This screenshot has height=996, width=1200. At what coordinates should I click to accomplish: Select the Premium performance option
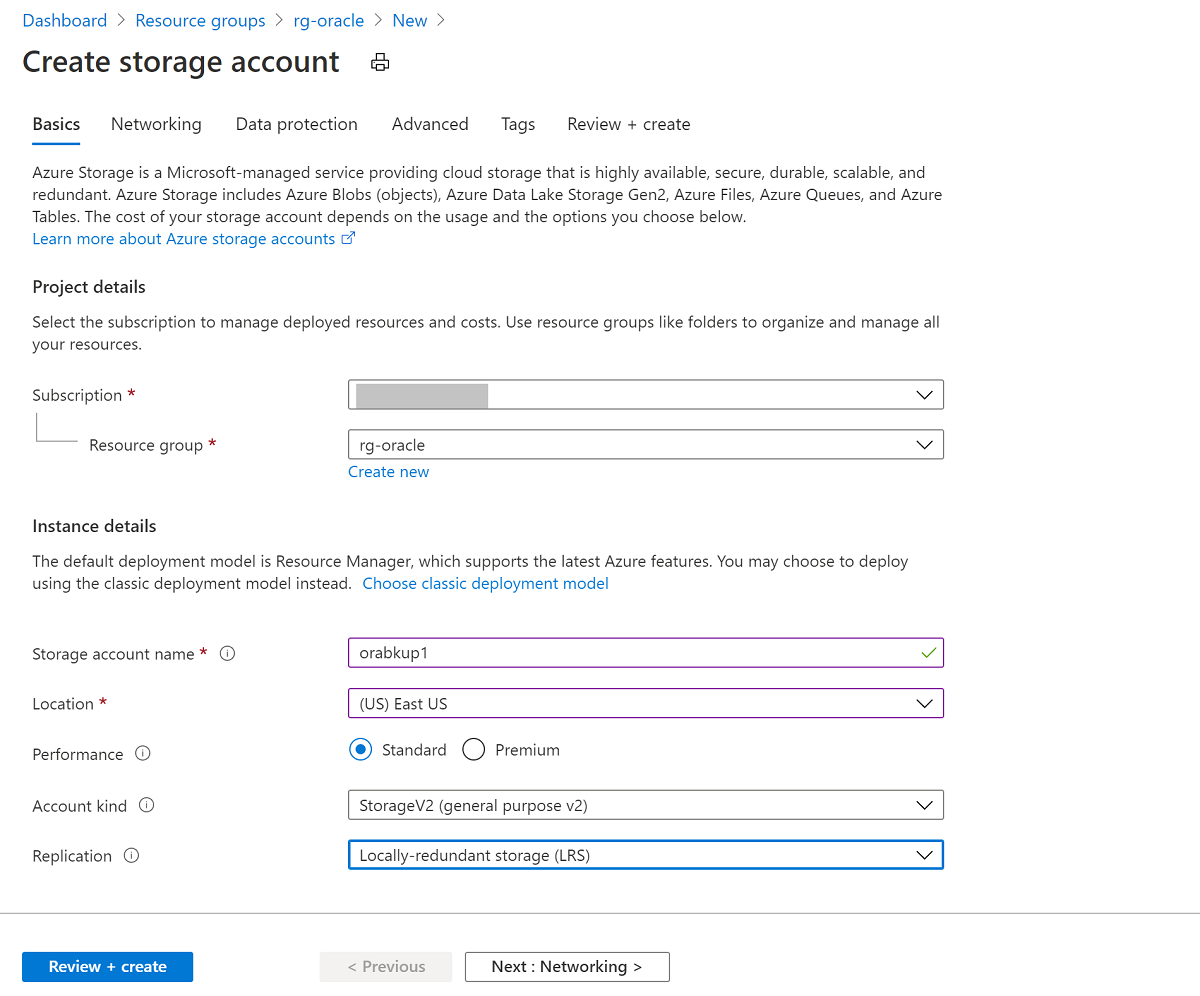(474, 750)
